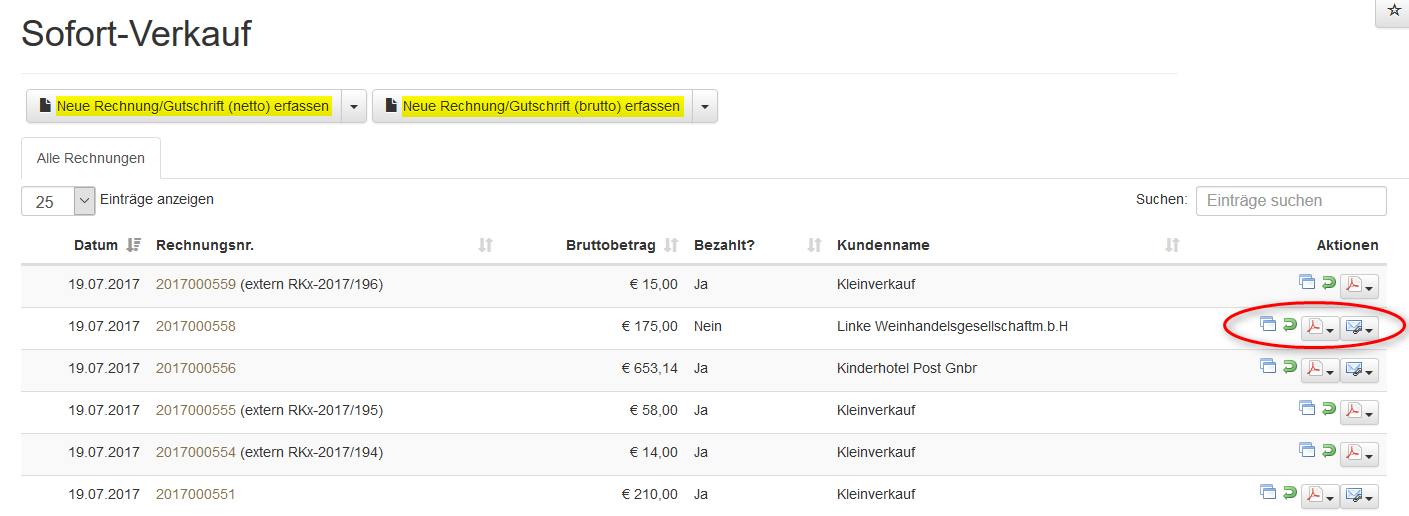
Task: Click the copy icon for invoice 2017000558
Action: pyautogui.click(x=1267, y=324)
